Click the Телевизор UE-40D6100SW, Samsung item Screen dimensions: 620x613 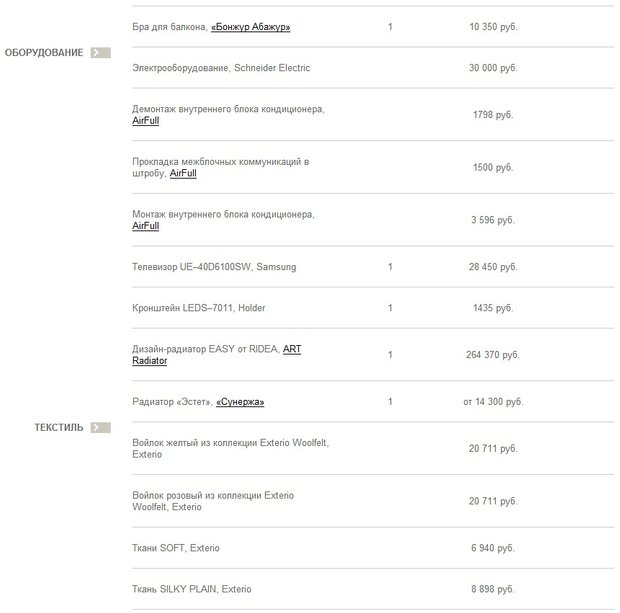tap(214, 267)
